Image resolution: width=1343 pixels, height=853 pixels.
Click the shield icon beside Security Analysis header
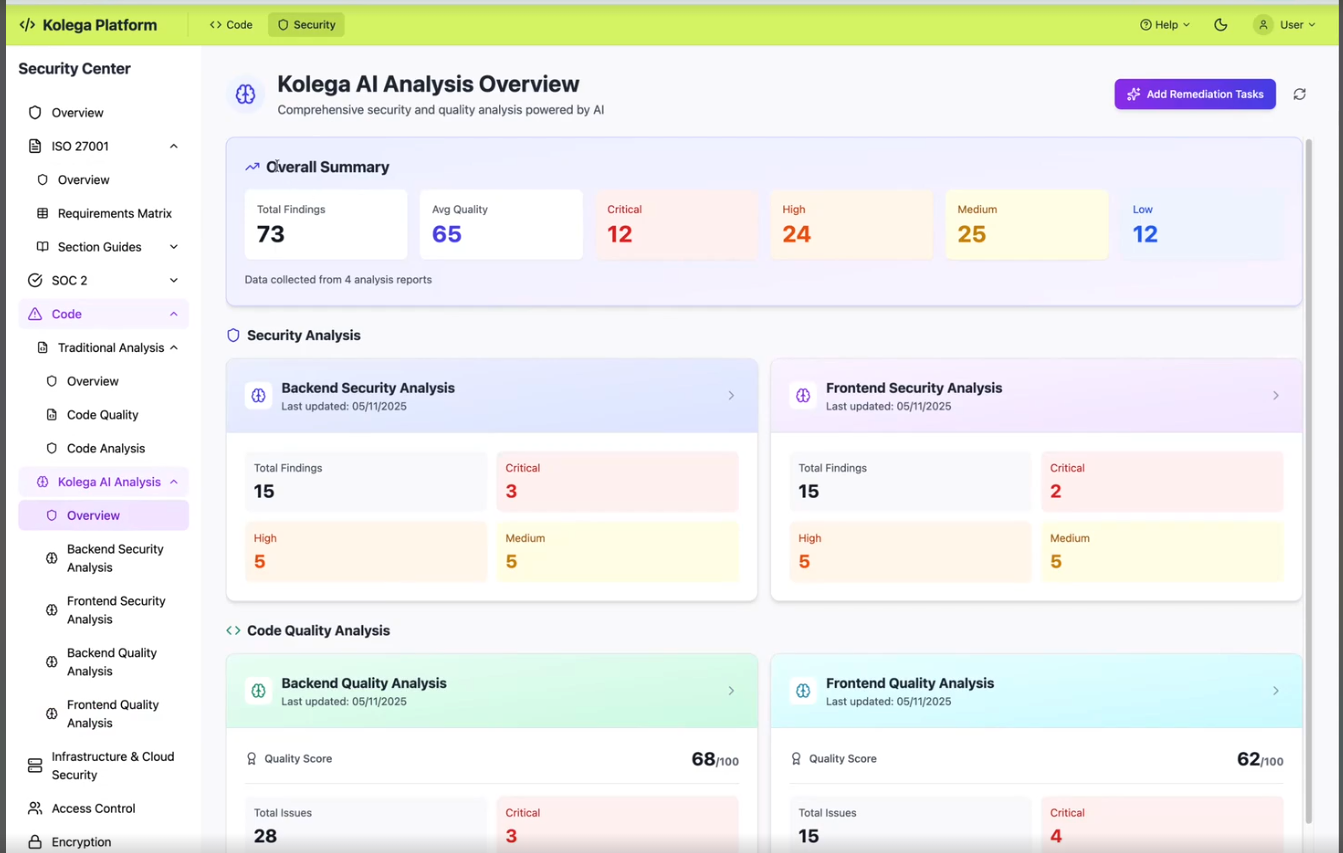pos(233,335)
